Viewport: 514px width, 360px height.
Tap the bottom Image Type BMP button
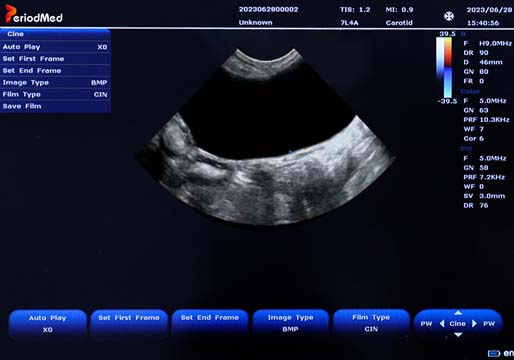(290, 323)
